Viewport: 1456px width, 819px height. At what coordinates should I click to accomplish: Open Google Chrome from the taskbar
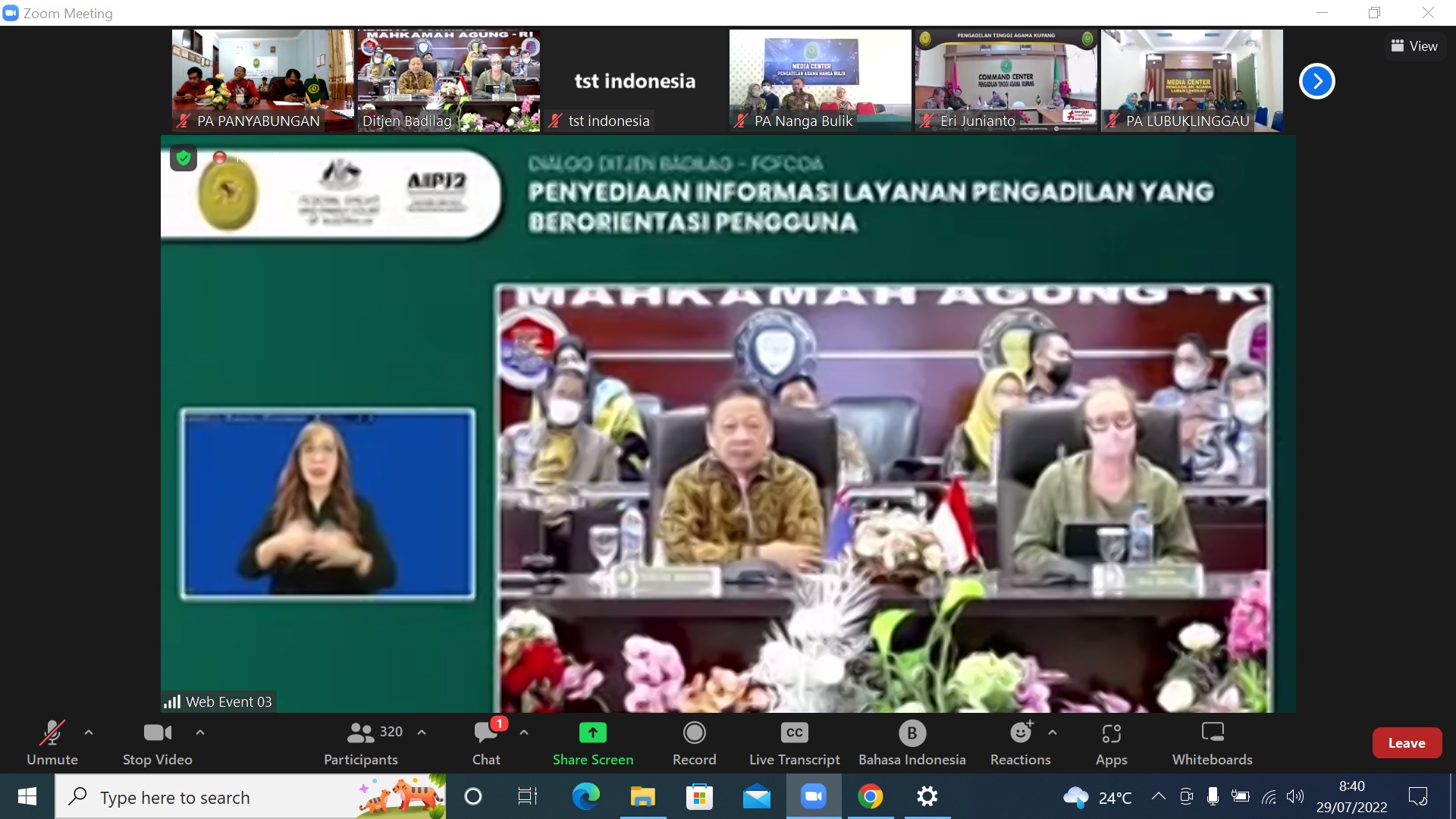tap(871, 797)
